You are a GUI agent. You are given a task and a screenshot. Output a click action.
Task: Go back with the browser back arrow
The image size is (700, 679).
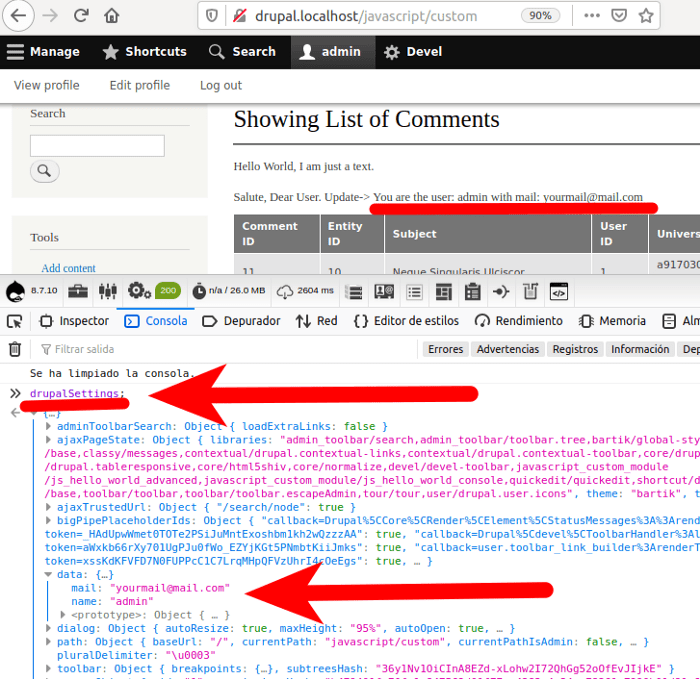(18, 16)
